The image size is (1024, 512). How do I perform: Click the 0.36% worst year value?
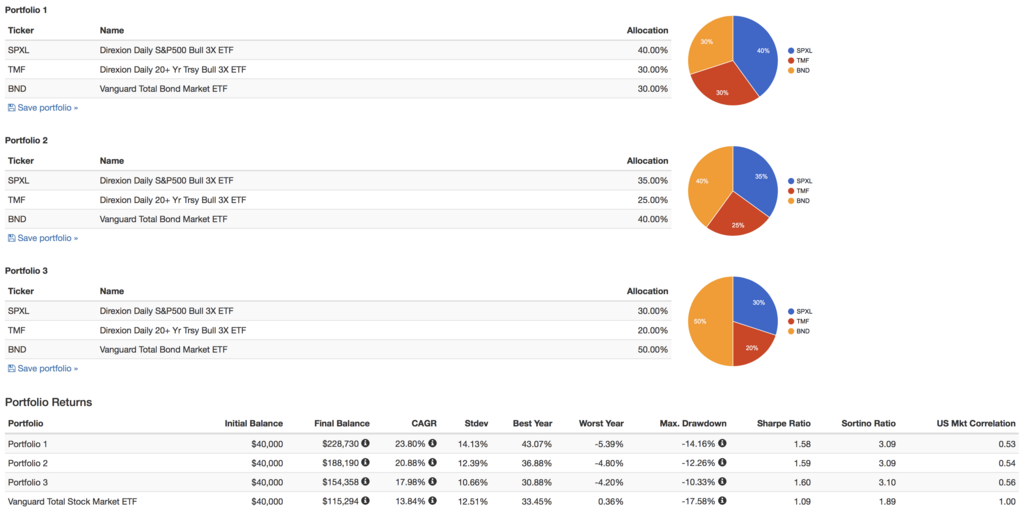pyautogui.click(x=611, y=501)
